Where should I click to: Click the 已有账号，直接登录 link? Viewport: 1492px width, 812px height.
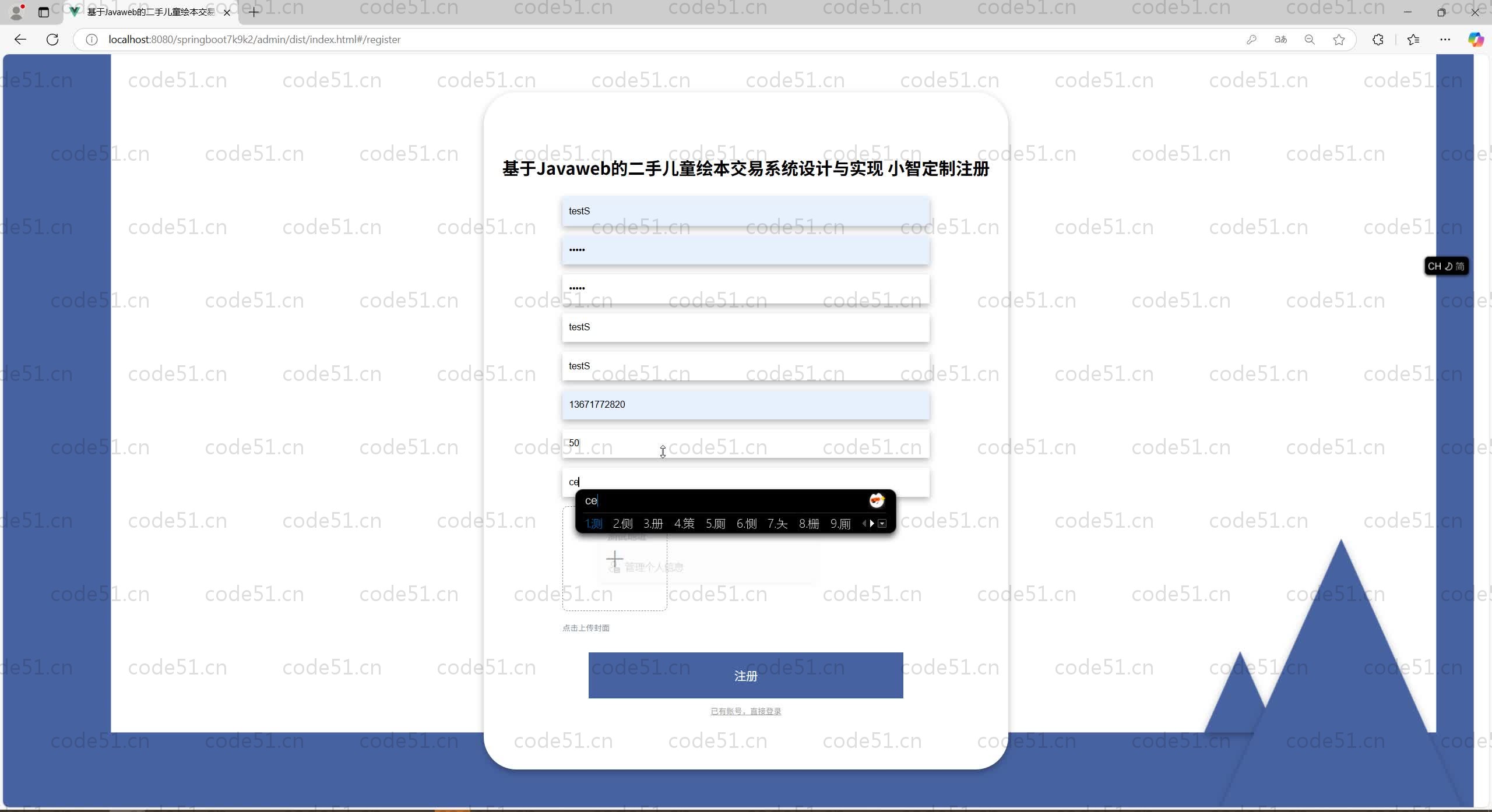tap(745, 711)
